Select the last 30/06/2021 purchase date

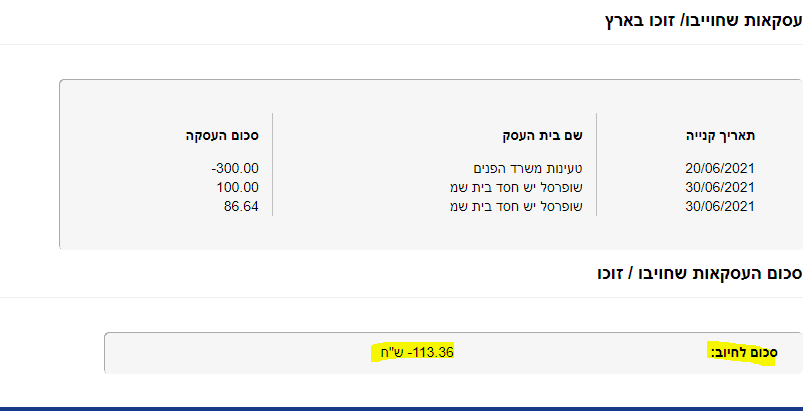[720, 206]
